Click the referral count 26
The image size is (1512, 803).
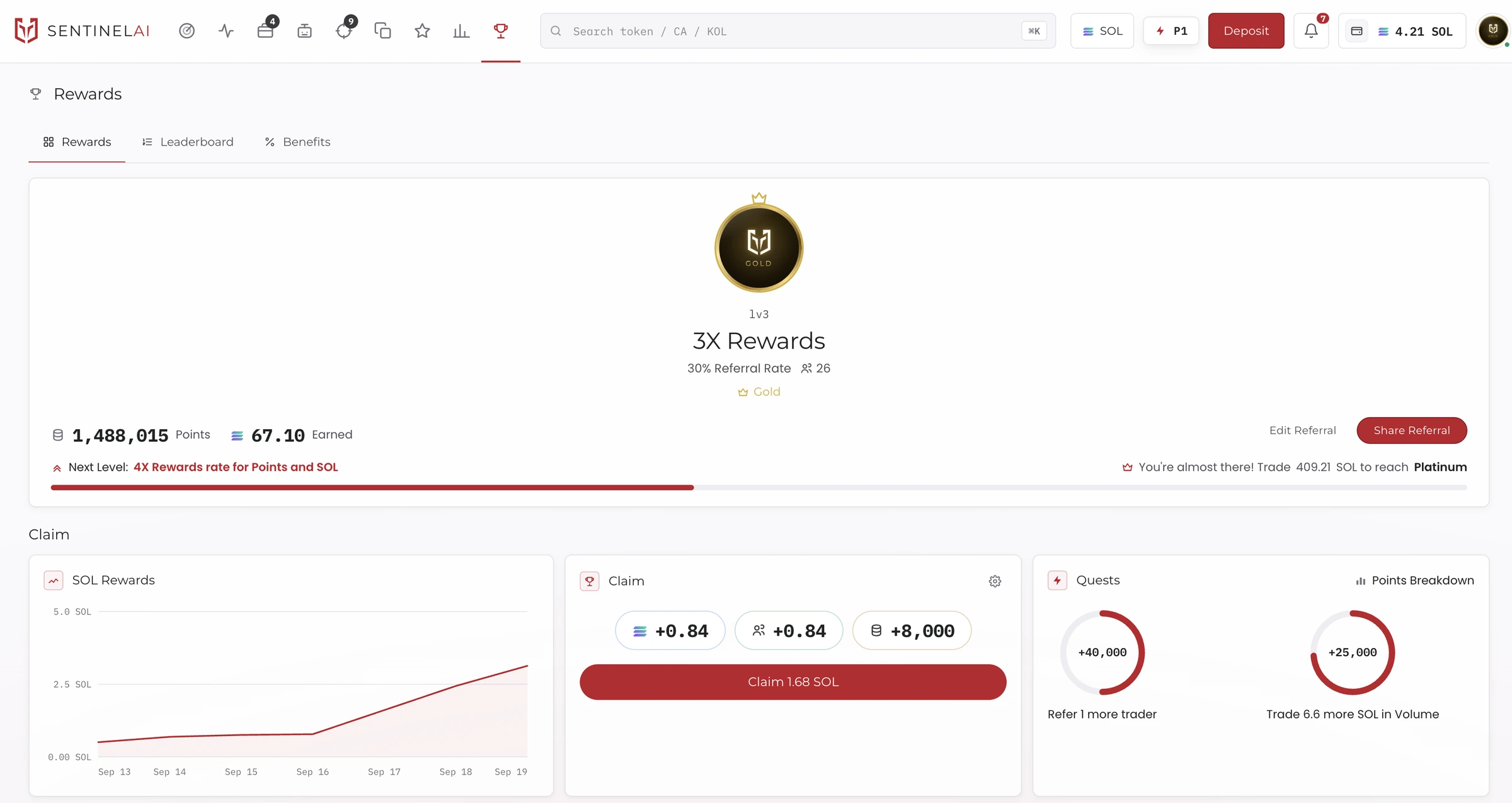[x=816, y=368]
